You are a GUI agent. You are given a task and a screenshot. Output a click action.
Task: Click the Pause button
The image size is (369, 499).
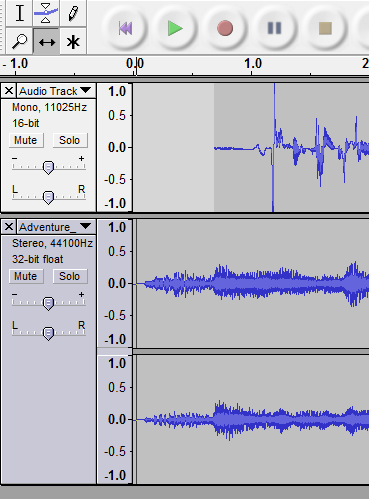[275, 28]
